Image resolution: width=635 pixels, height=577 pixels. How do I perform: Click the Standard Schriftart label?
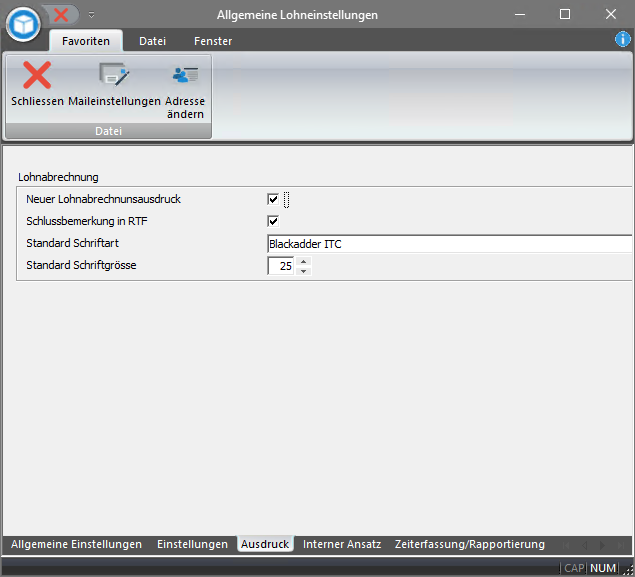pos(72,243)
